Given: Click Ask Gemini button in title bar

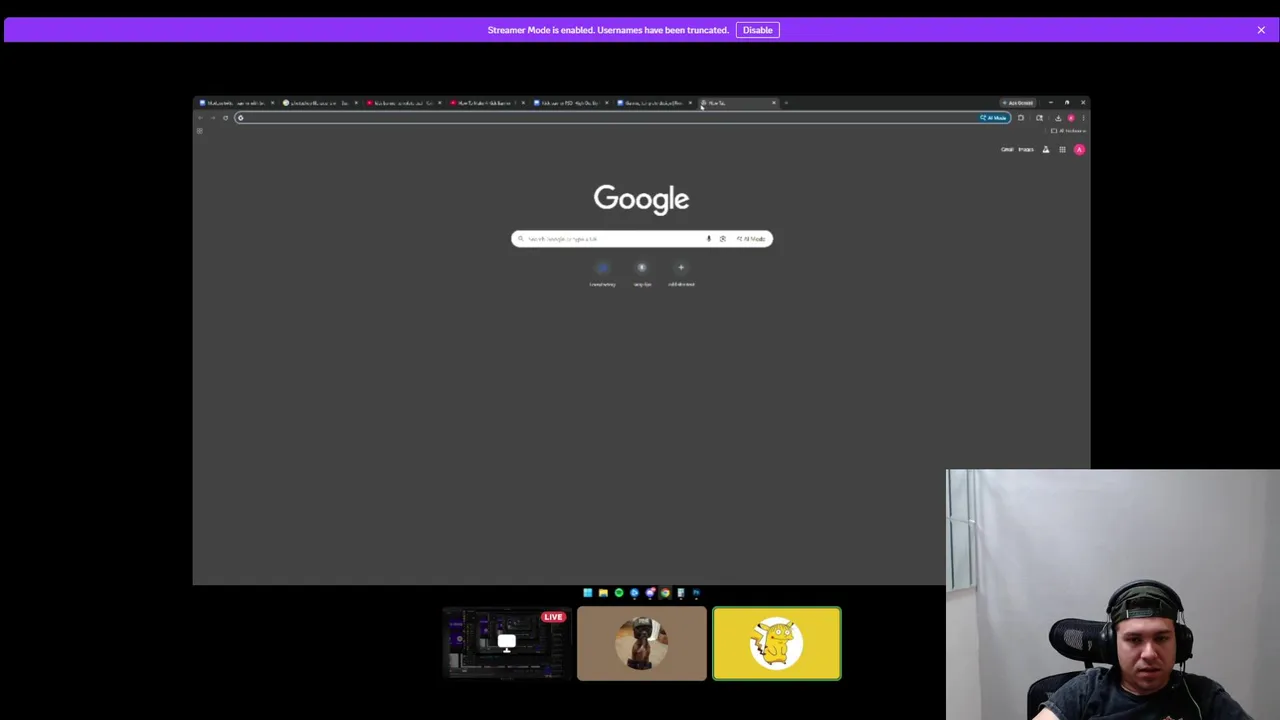Looking at the screenshot, I should click(1018, 103).
